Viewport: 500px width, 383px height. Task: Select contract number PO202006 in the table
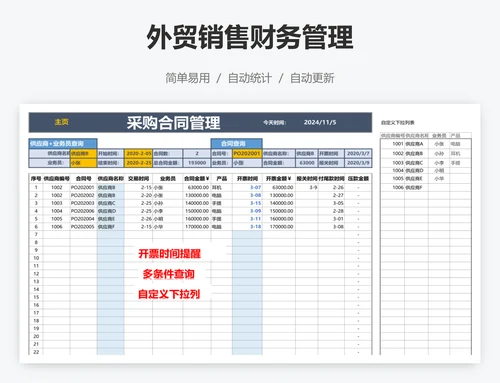coord(83,211)
